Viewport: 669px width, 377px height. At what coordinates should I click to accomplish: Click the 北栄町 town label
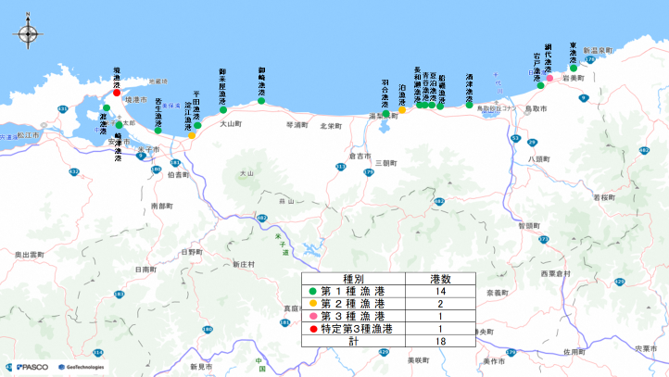pyautogui.click(x=331, y=126)
